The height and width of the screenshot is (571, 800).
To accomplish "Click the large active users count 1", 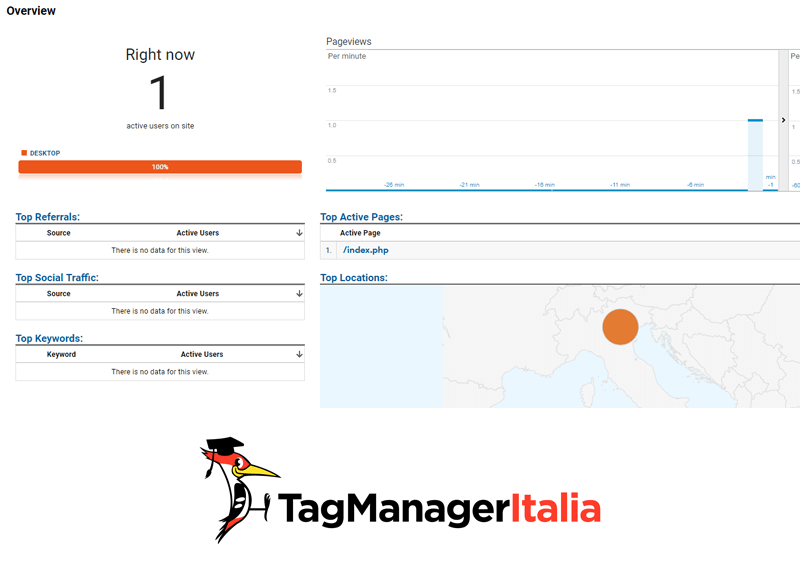I will point(159,92).
